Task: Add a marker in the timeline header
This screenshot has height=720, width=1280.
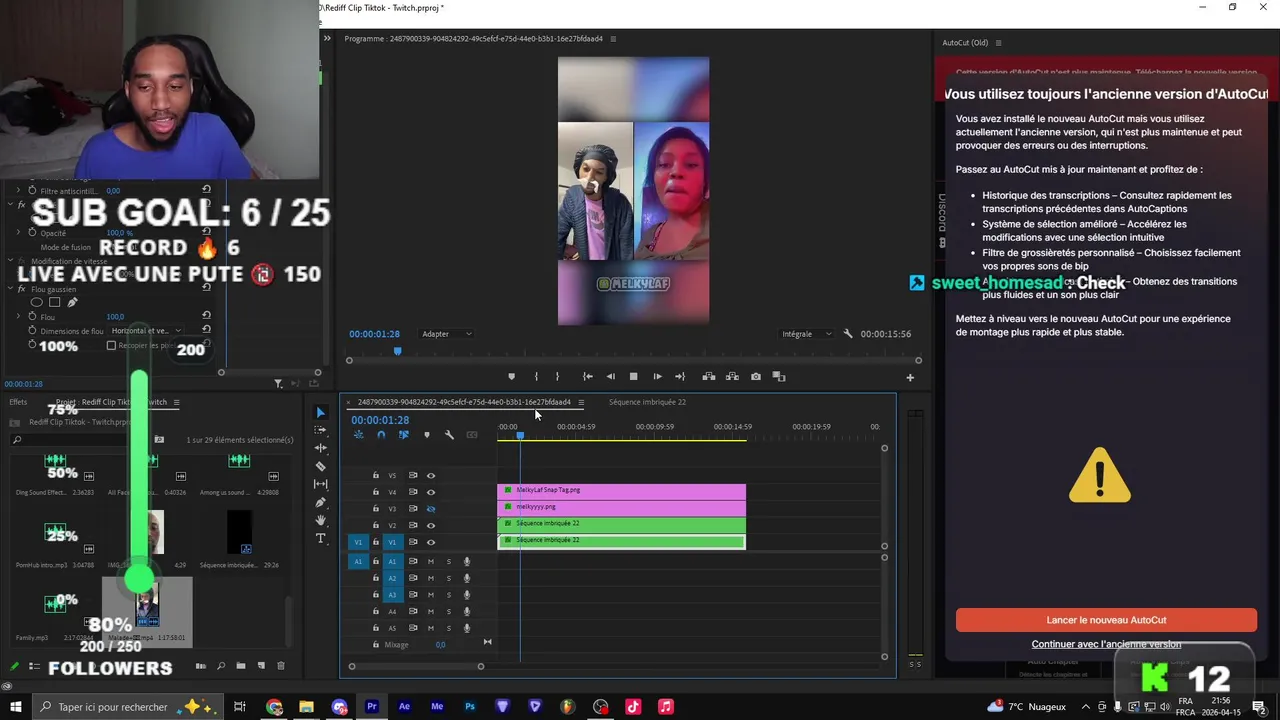Action: coord(427,435)
